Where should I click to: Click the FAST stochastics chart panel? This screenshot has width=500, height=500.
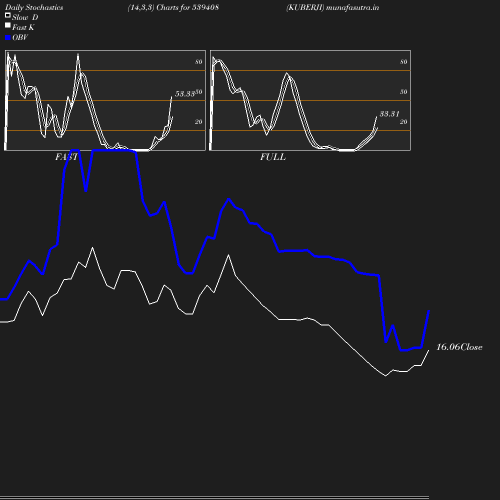[x=105, y=100]
